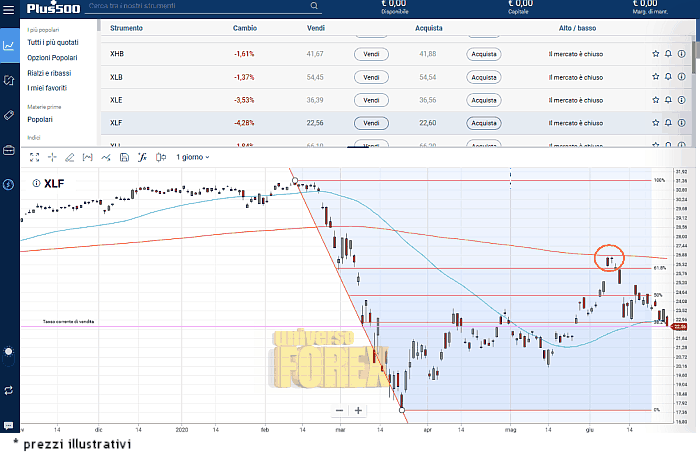Viewport: 700px width, 456px height.
Task: Set a price alert bell for XLF
Action: point(668,122)
